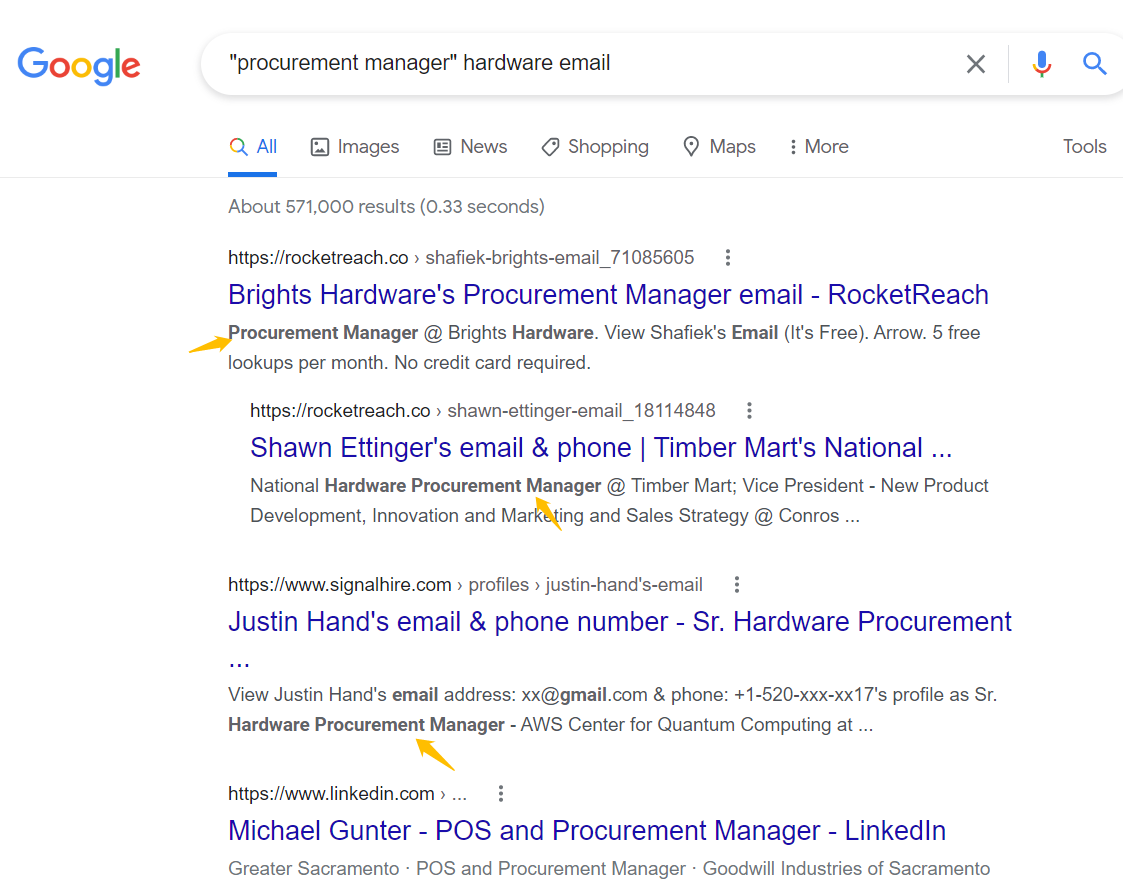Select the All results tab

click(x=253, y=147)
